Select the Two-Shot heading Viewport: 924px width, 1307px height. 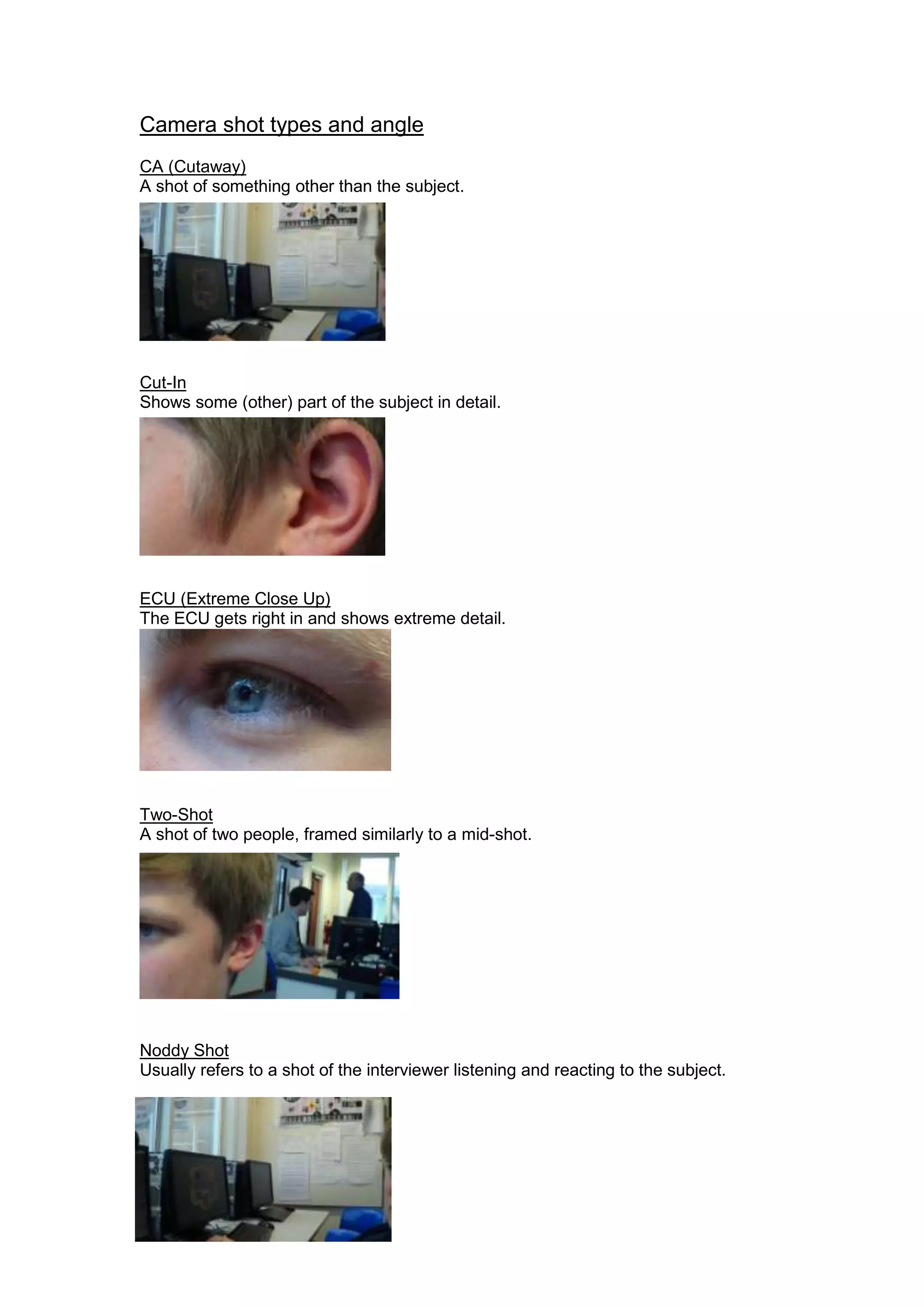[176, 815]
